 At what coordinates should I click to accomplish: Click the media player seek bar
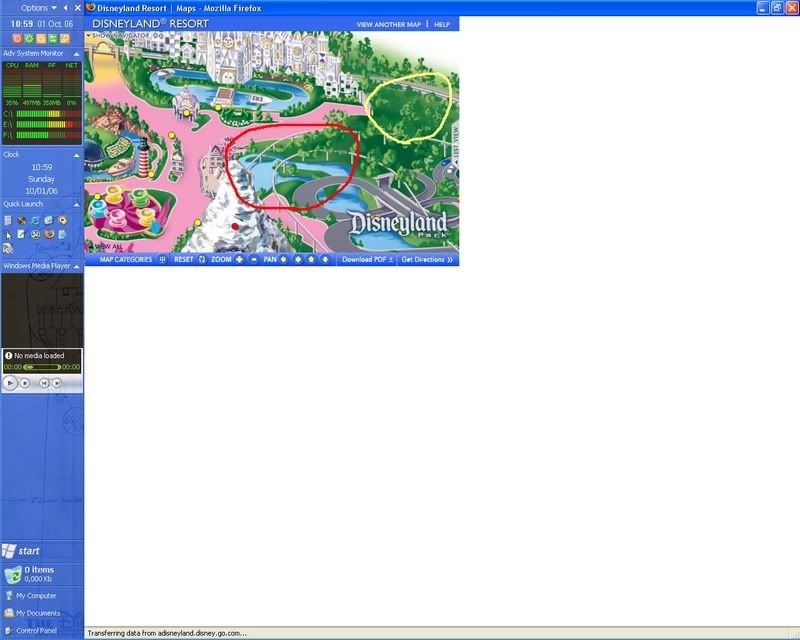pos(42,367)
